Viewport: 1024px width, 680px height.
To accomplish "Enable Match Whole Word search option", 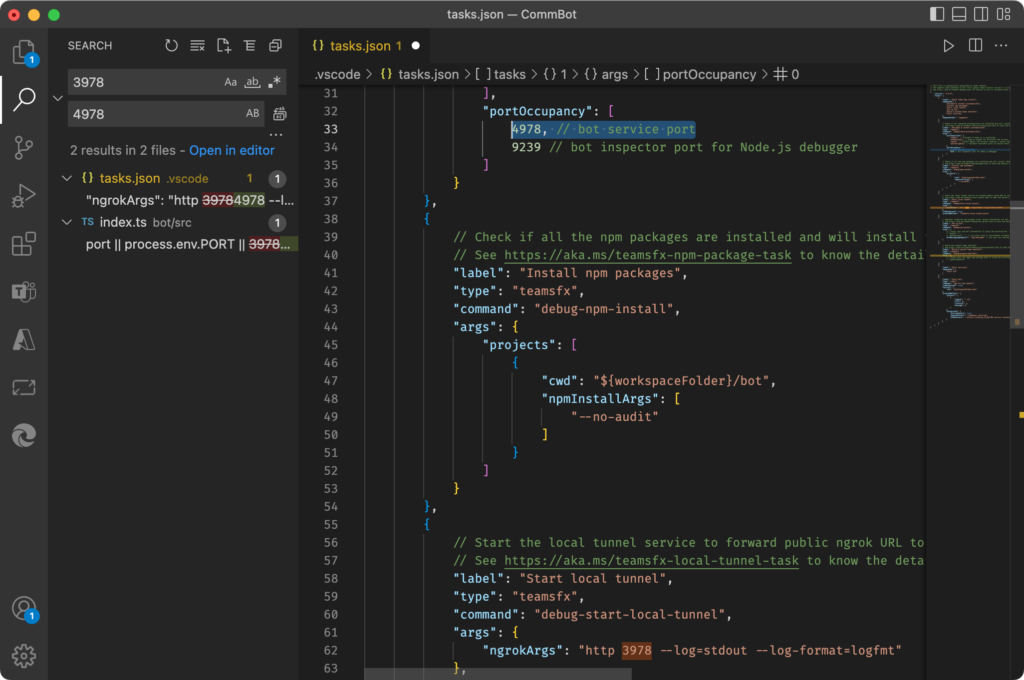I will 254,83.
